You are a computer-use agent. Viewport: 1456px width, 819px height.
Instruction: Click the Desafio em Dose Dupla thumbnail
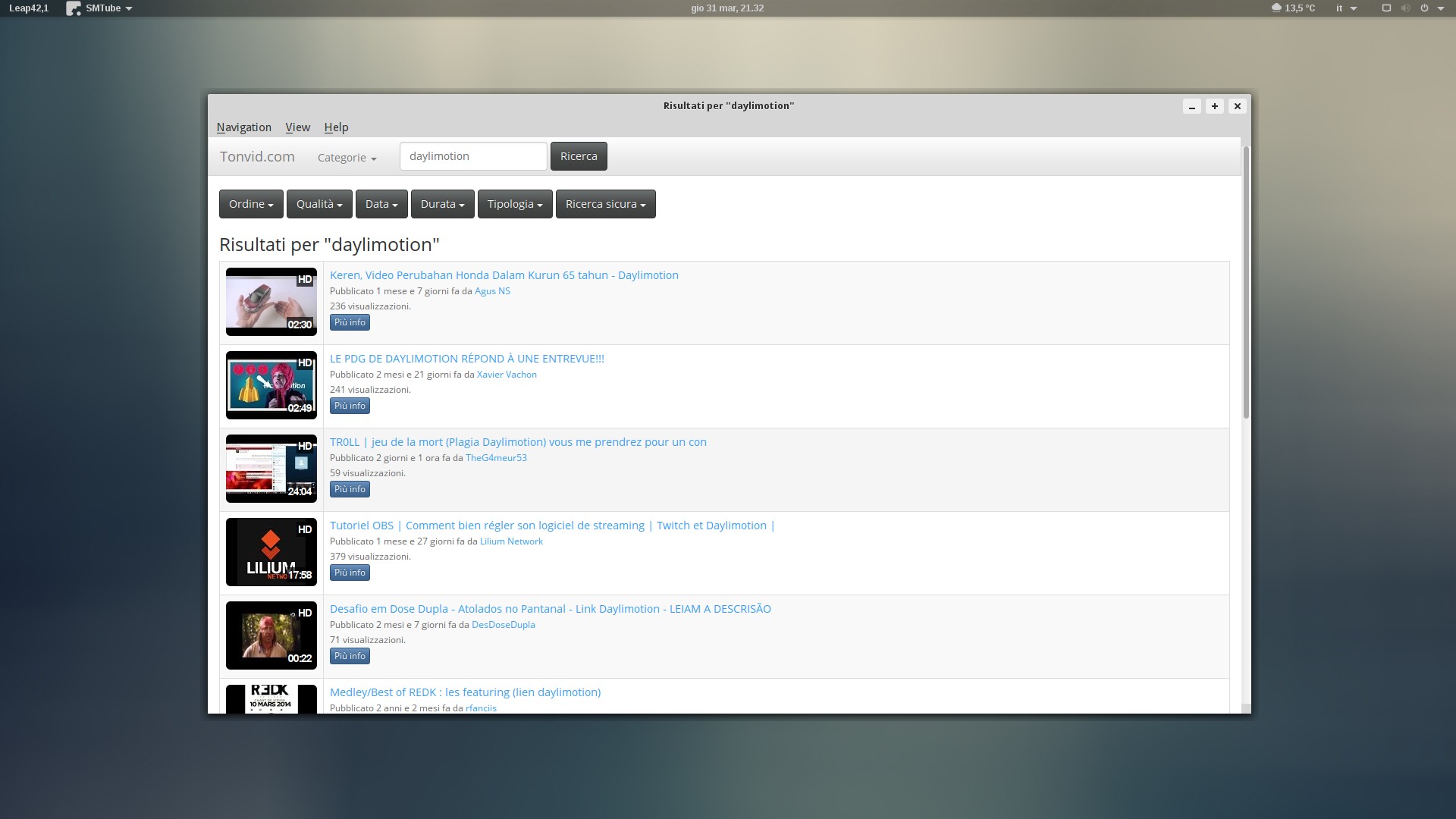click(271, 635)
